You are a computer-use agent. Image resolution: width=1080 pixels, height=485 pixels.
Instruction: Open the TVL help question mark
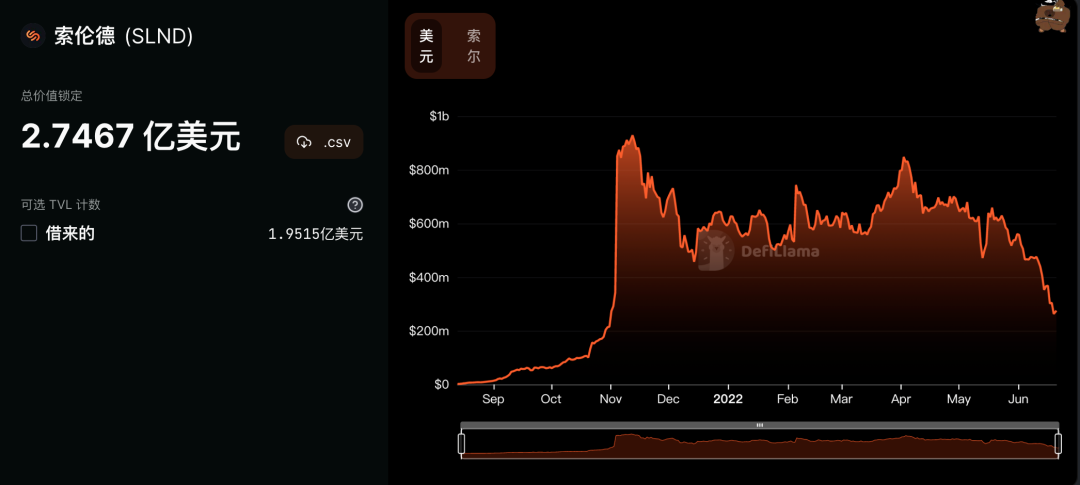point(355,205)
